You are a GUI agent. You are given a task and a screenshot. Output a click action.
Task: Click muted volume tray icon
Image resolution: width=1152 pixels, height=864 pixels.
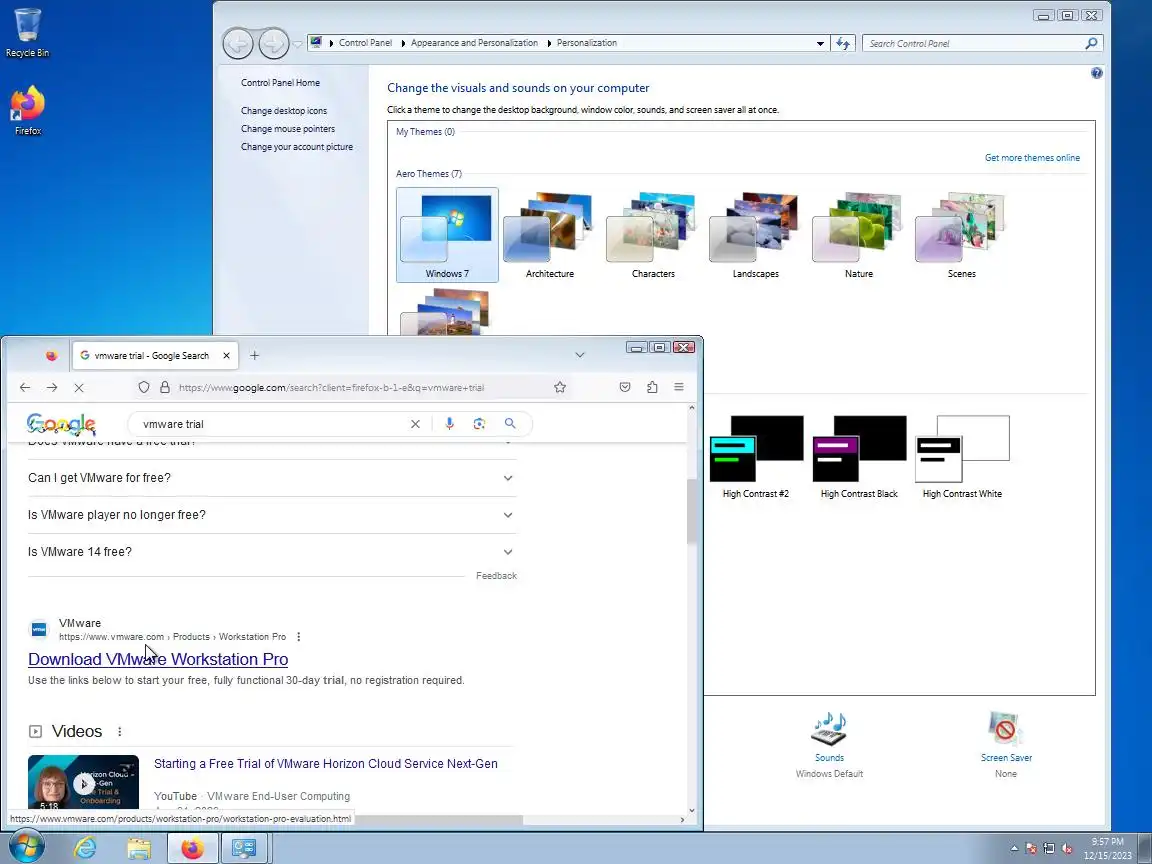(x=1067, y=849)
